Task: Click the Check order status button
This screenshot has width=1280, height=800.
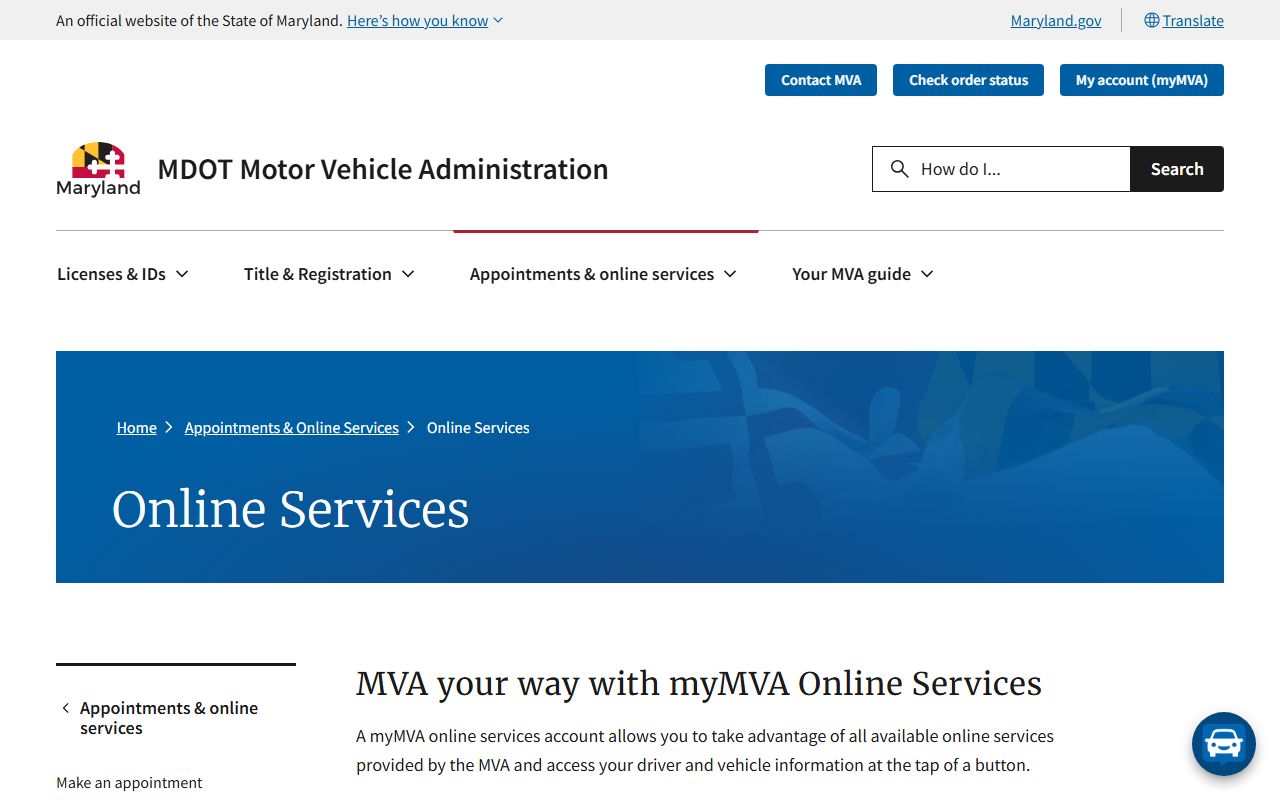Action: (x=968, y=80)
